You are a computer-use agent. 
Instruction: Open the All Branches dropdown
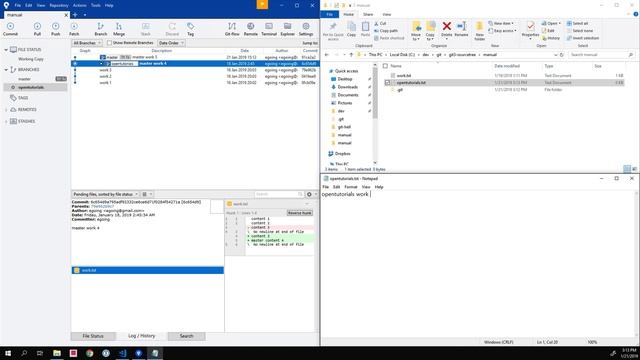click(87, 43)
